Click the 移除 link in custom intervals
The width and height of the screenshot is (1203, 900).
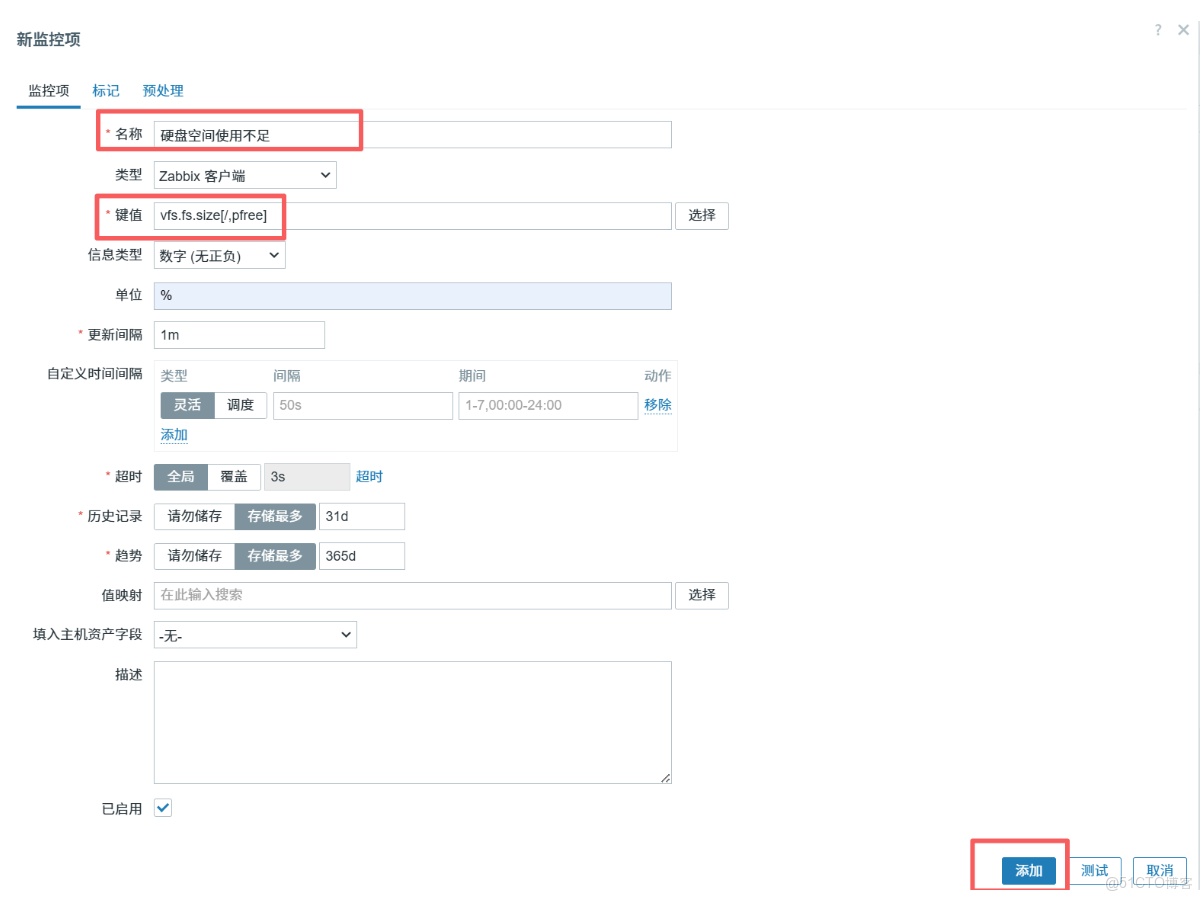tap(658, 405)
